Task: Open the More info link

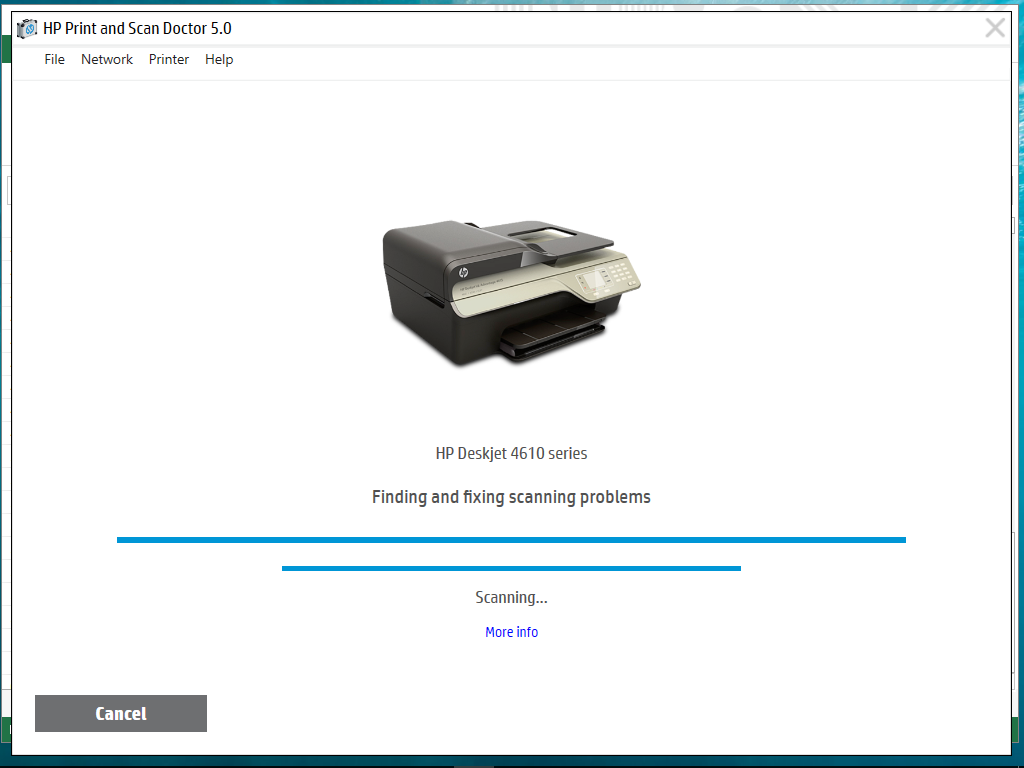Action: click(x=511, y=632)
